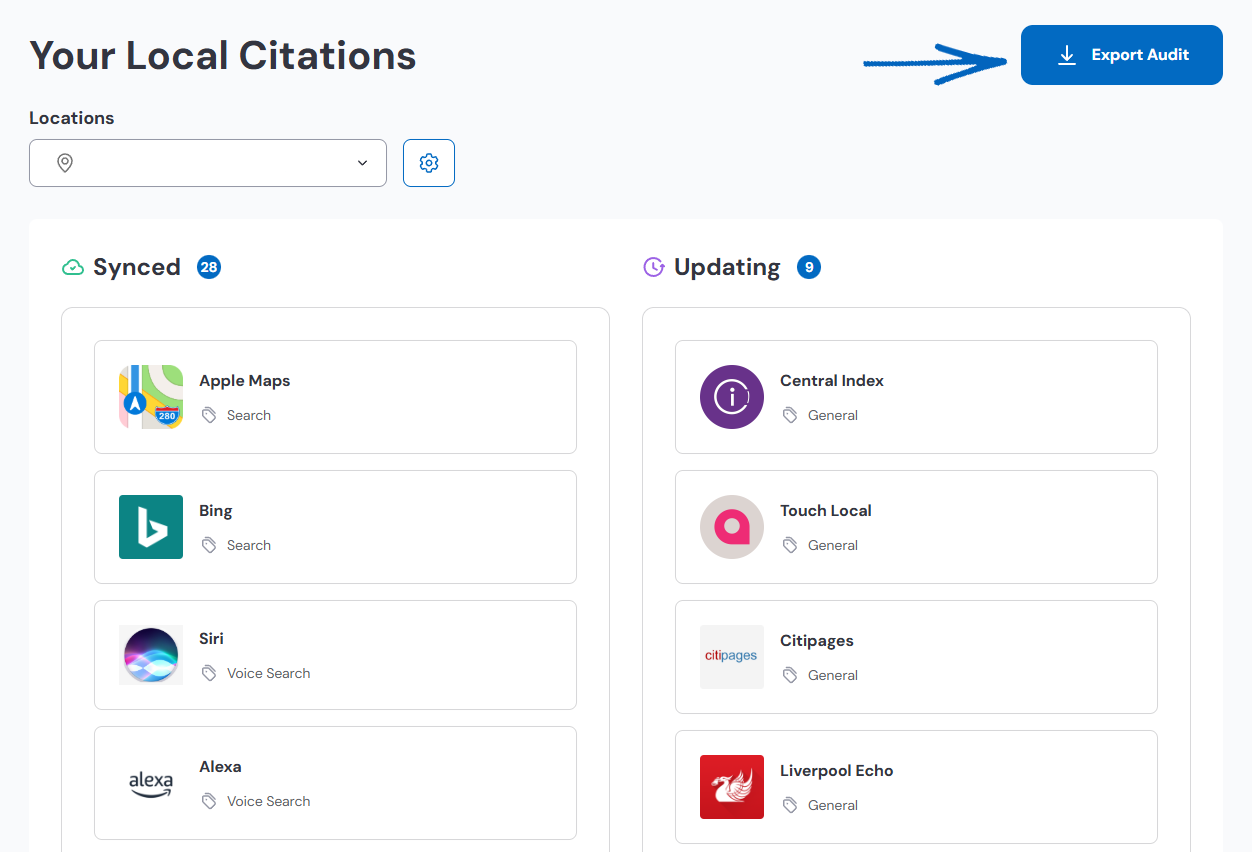Screen dimensions: 1252x852
Task: Open the Apple Maps citation card
Action: (335, 397)
